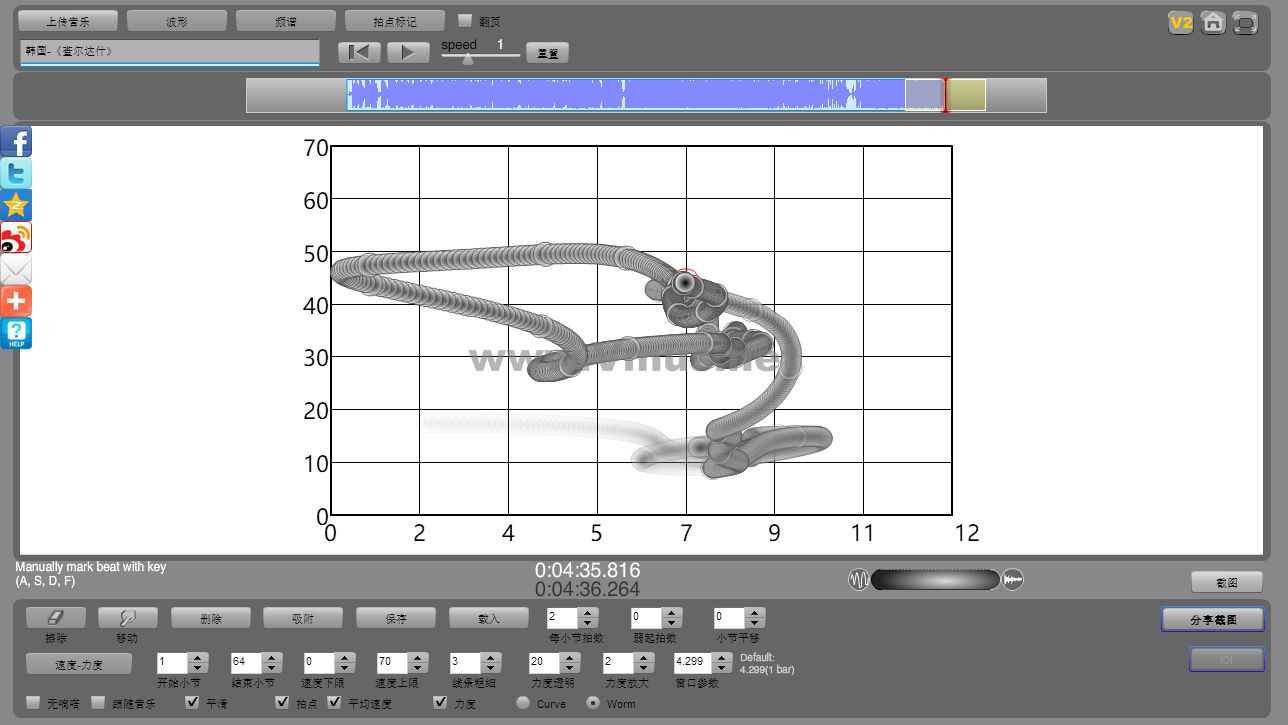Select the Curve radio option
The width and height of the screenshot is (1288, 725).
[523, 703]
